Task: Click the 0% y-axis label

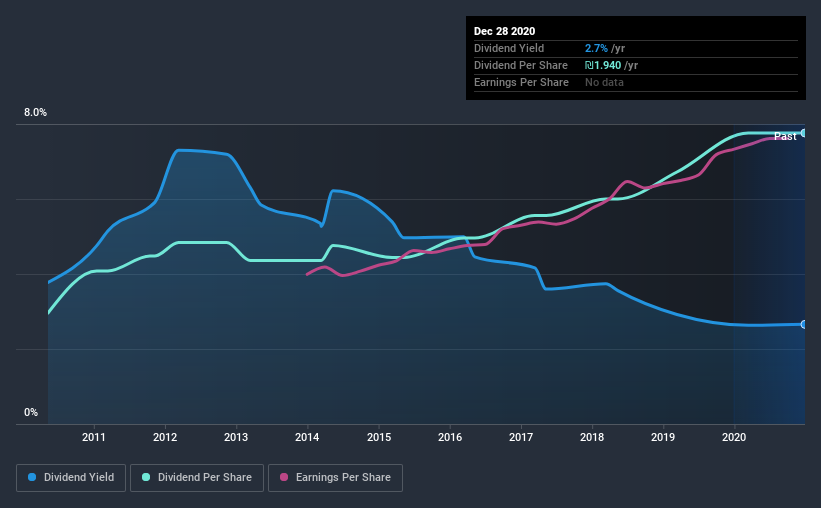Action: [x=31, y=413]
